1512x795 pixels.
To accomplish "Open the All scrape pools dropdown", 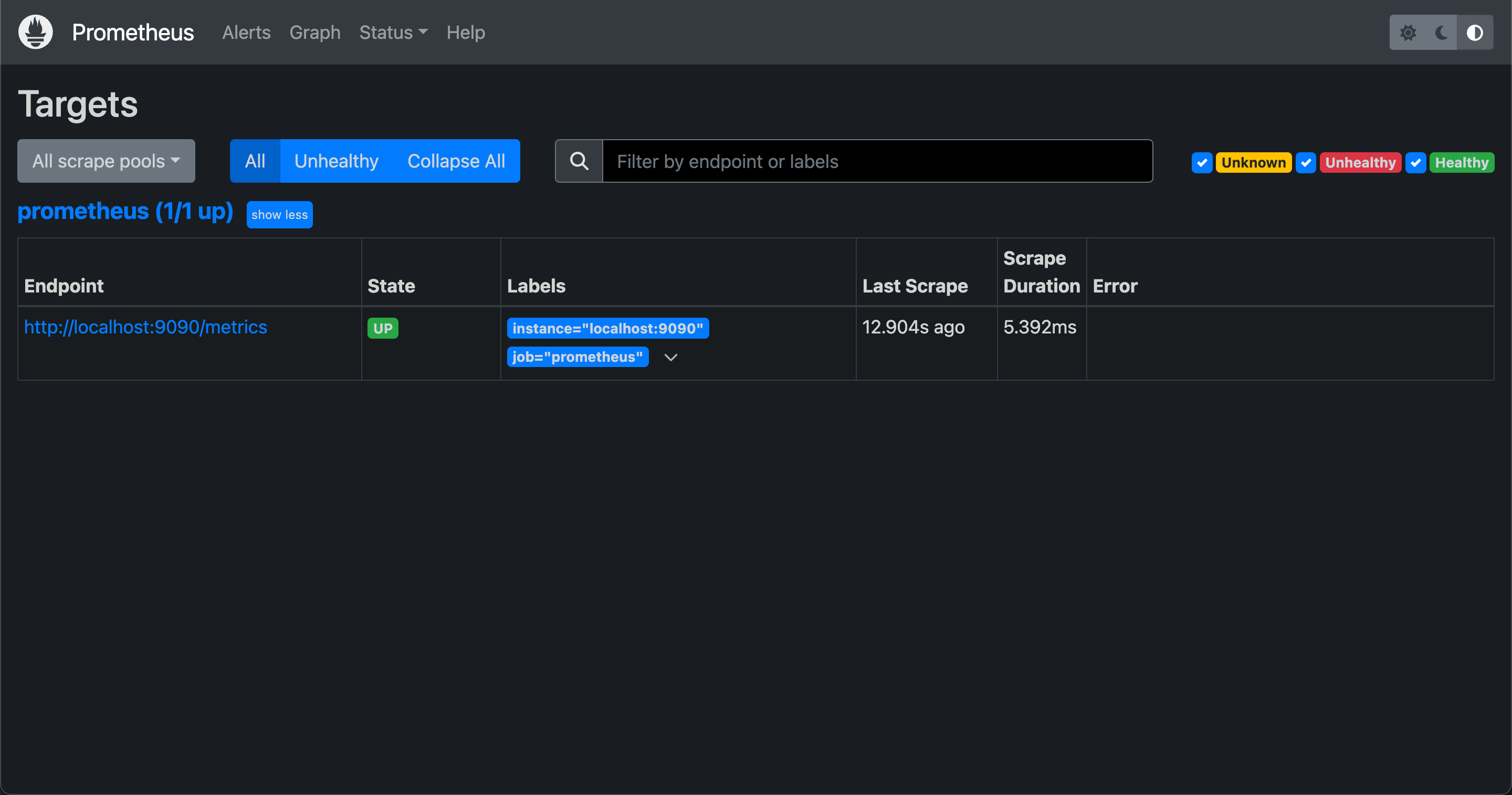I will click(x=106, y=161).
